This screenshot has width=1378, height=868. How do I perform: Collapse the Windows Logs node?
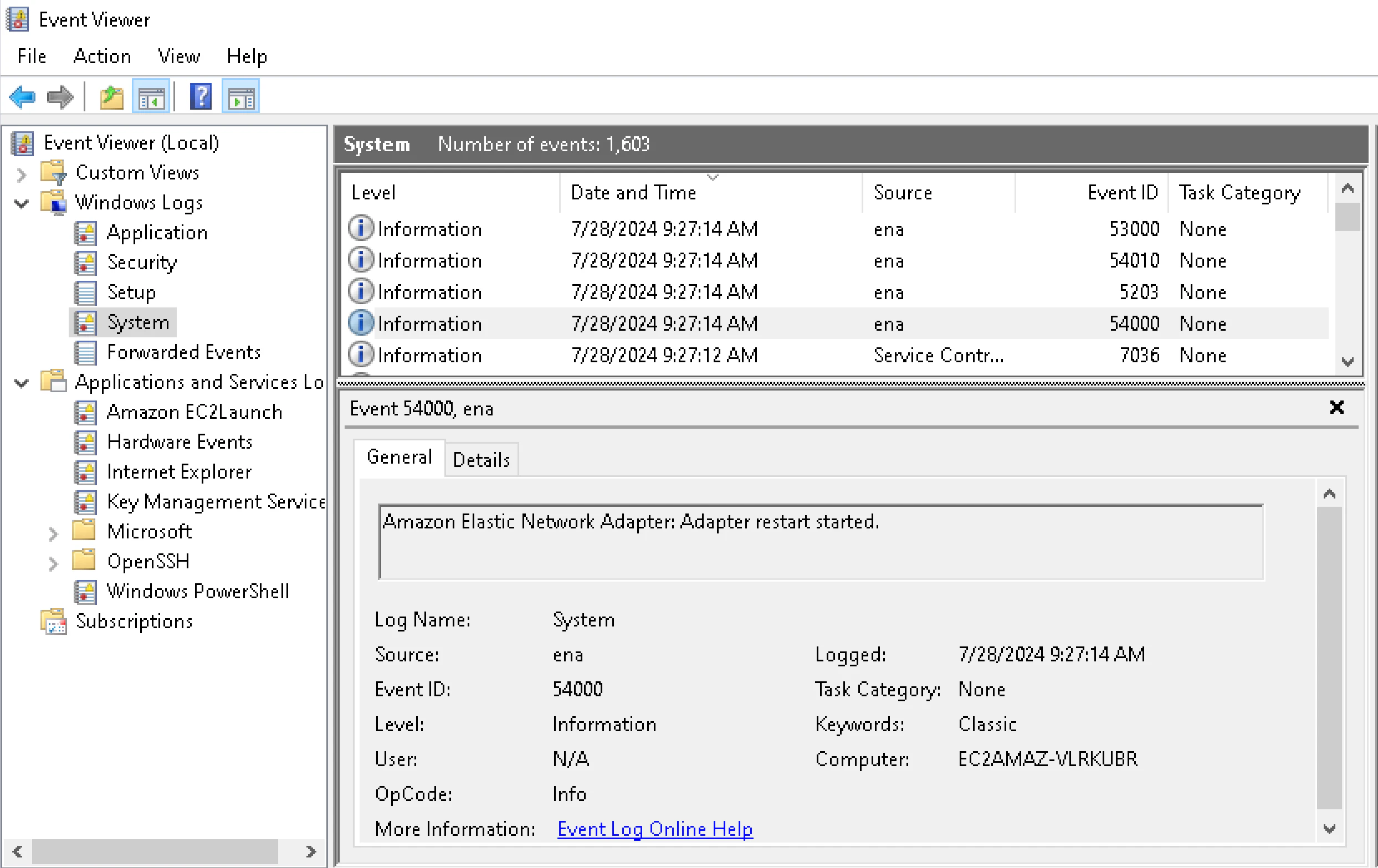[21, 203]
